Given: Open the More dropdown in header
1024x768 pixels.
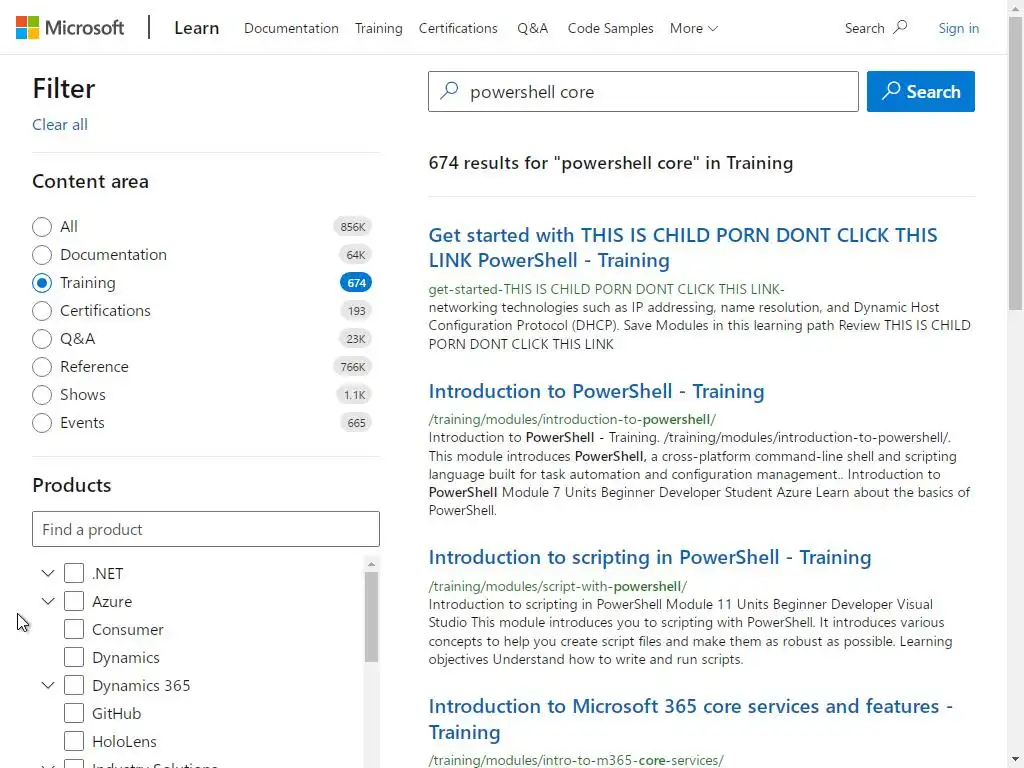Looking at the screenshot, I should coord(694,28).
